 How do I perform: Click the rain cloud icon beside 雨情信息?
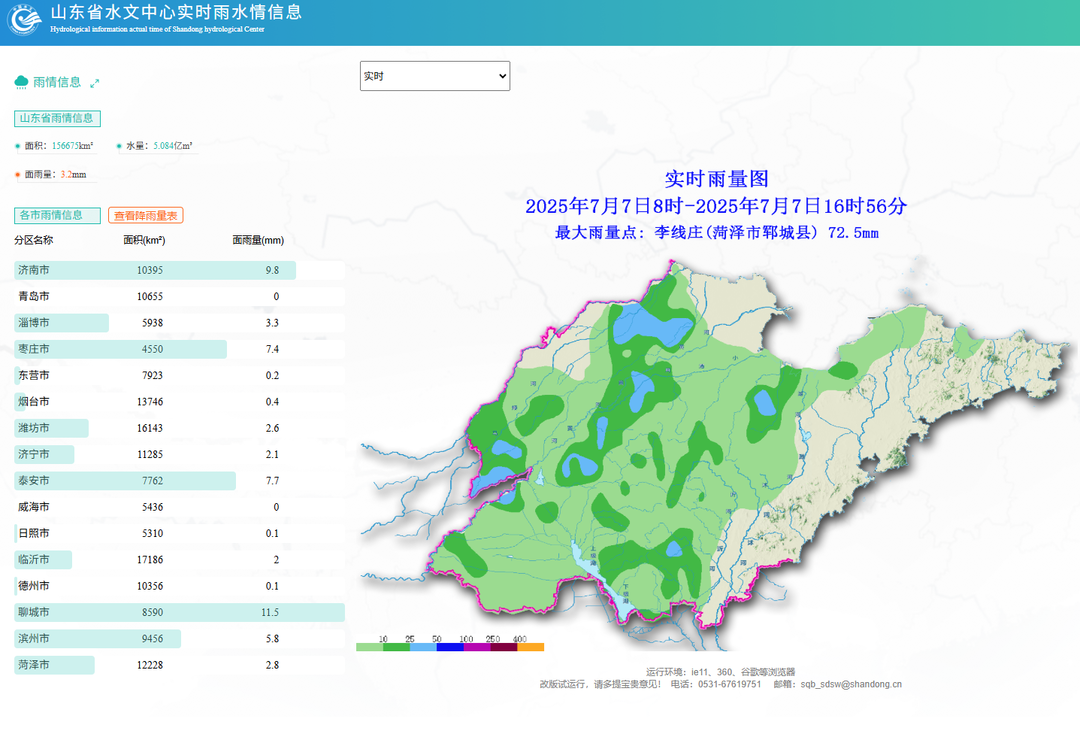click(x=21, y=82)
